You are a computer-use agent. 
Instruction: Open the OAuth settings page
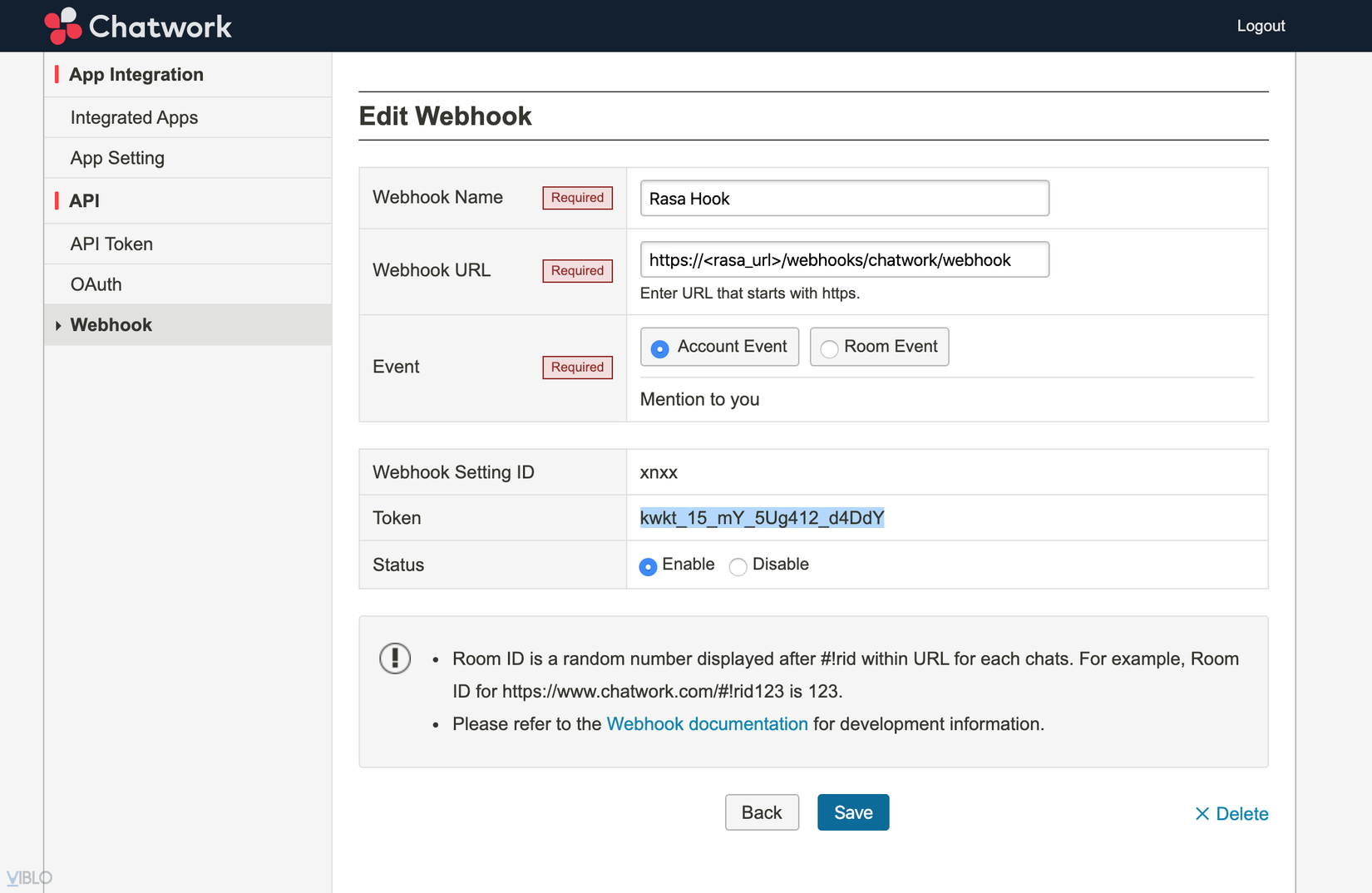click(x=96, y=284)
